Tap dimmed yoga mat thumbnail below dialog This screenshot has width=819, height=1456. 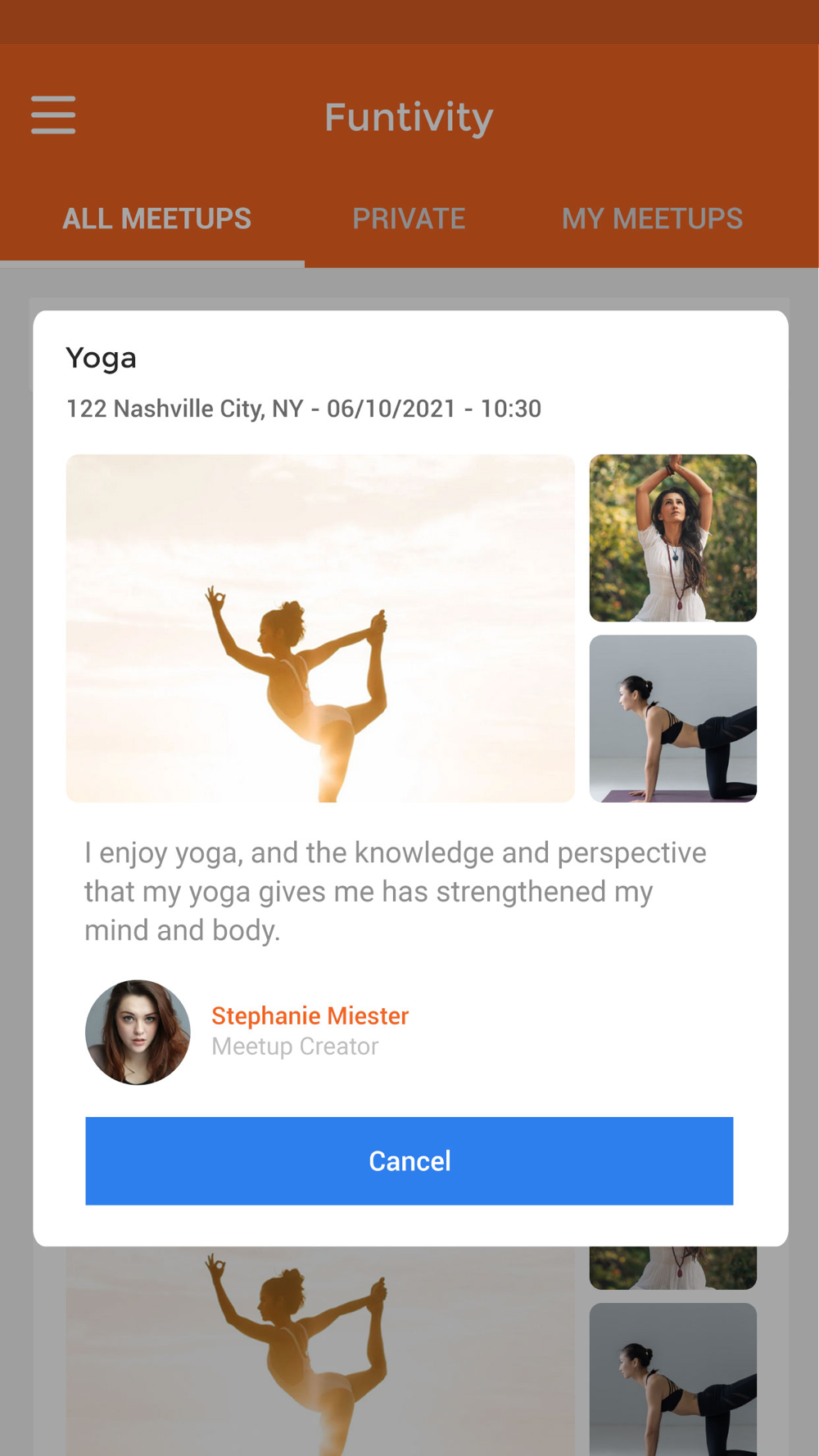[673, 1379]
